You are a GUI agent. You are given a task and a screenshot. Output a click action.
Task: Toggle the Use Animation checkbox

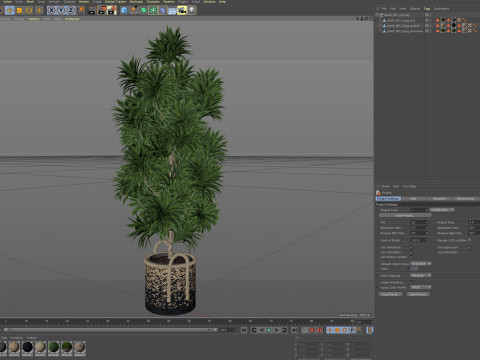(x=412, y=247)
